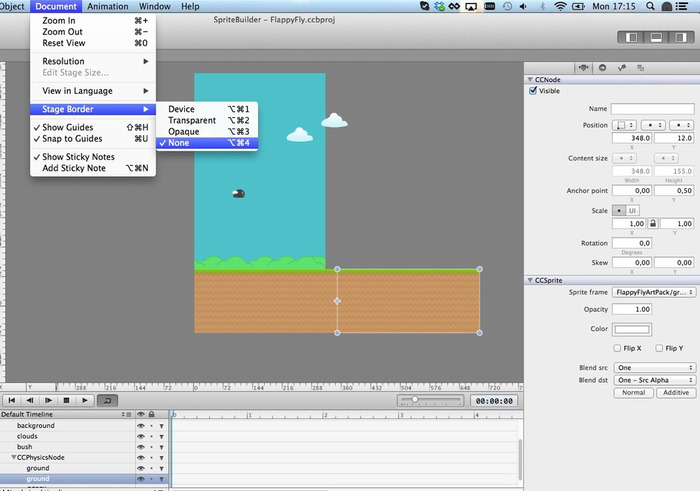
Task: Toggle Snap to Guides menu item
Action: [93, 139]
